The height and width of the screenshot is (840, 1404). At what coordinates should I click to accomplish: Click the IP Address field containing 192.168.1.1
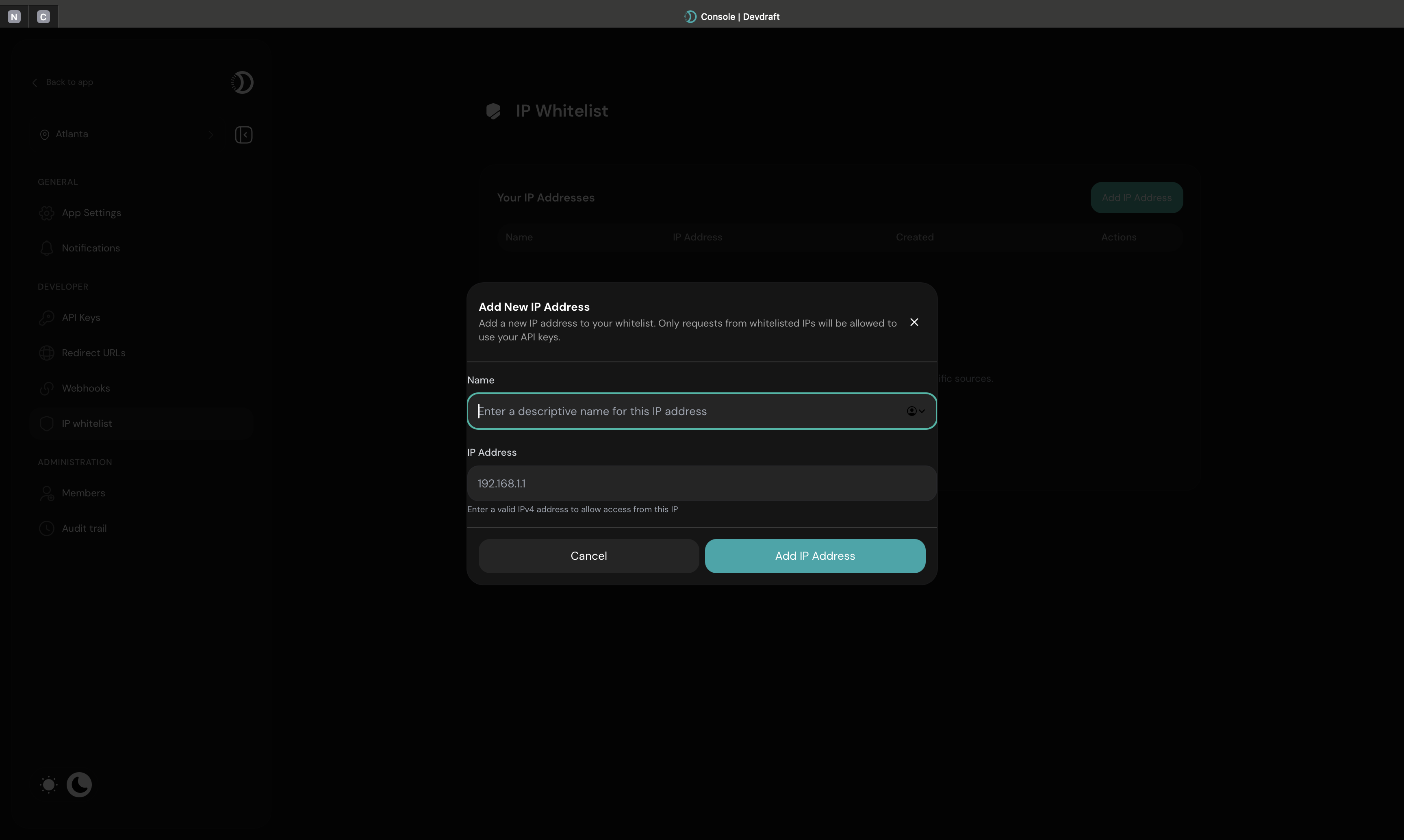click(x=701, y=483)
